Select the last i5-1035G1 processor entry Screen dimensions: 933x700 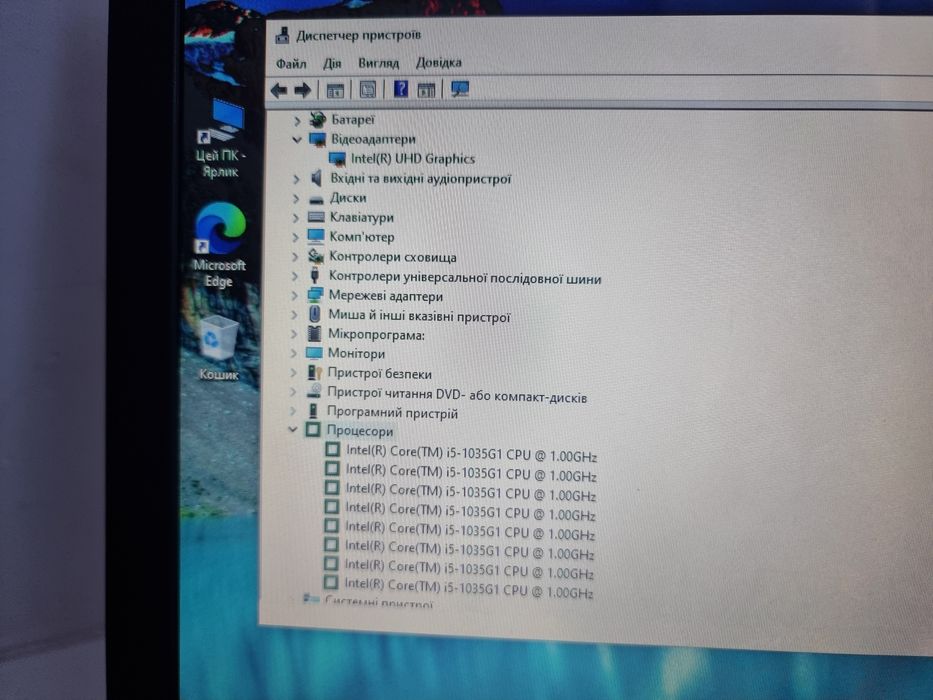[x=469, y=589]
